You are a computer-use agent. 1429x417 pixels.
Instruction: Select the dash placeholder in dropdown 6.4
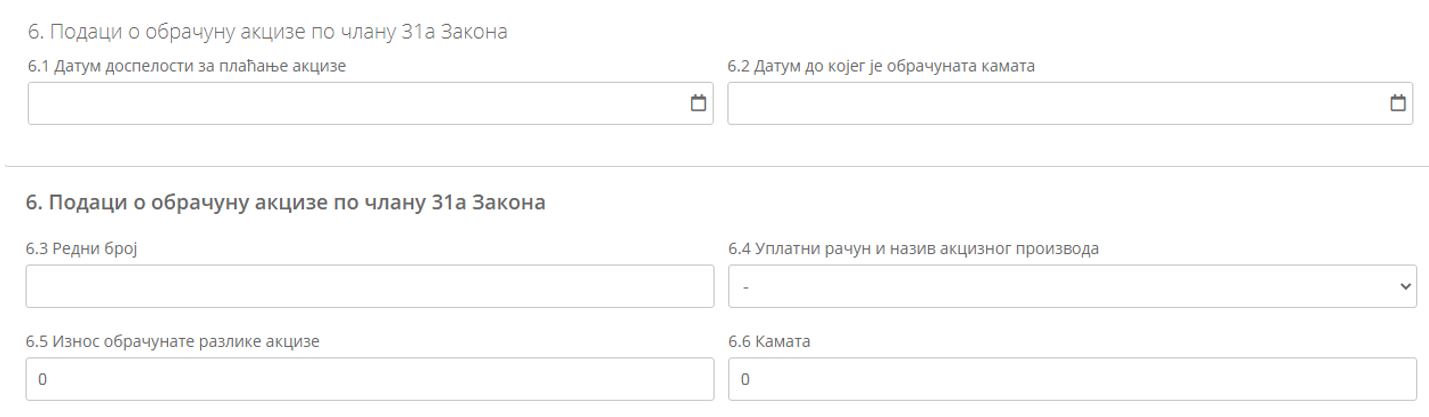tap(745, 287)
